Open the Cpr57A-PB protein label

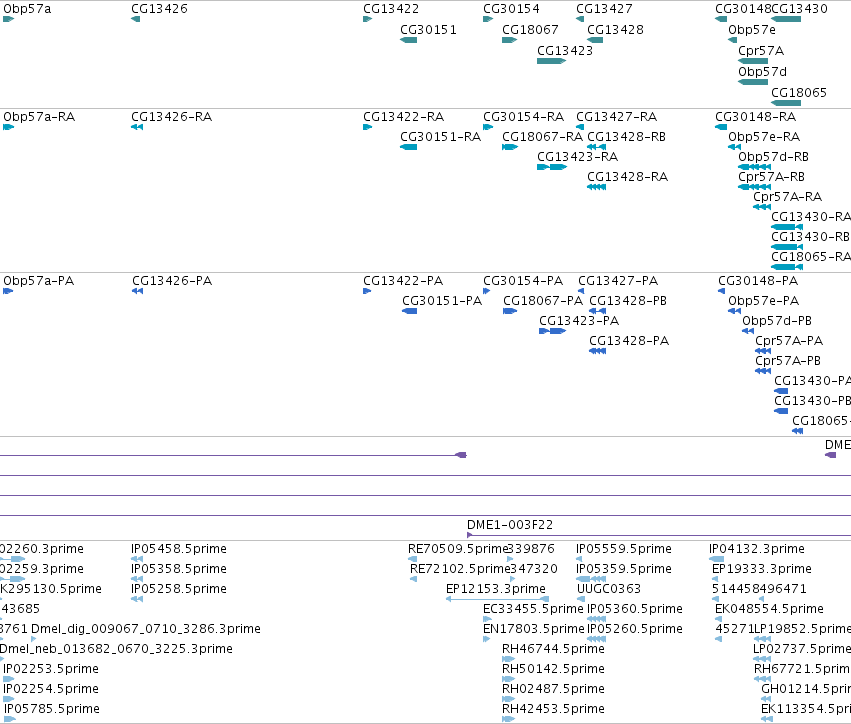pyautogui.click(x=788, y=361)
